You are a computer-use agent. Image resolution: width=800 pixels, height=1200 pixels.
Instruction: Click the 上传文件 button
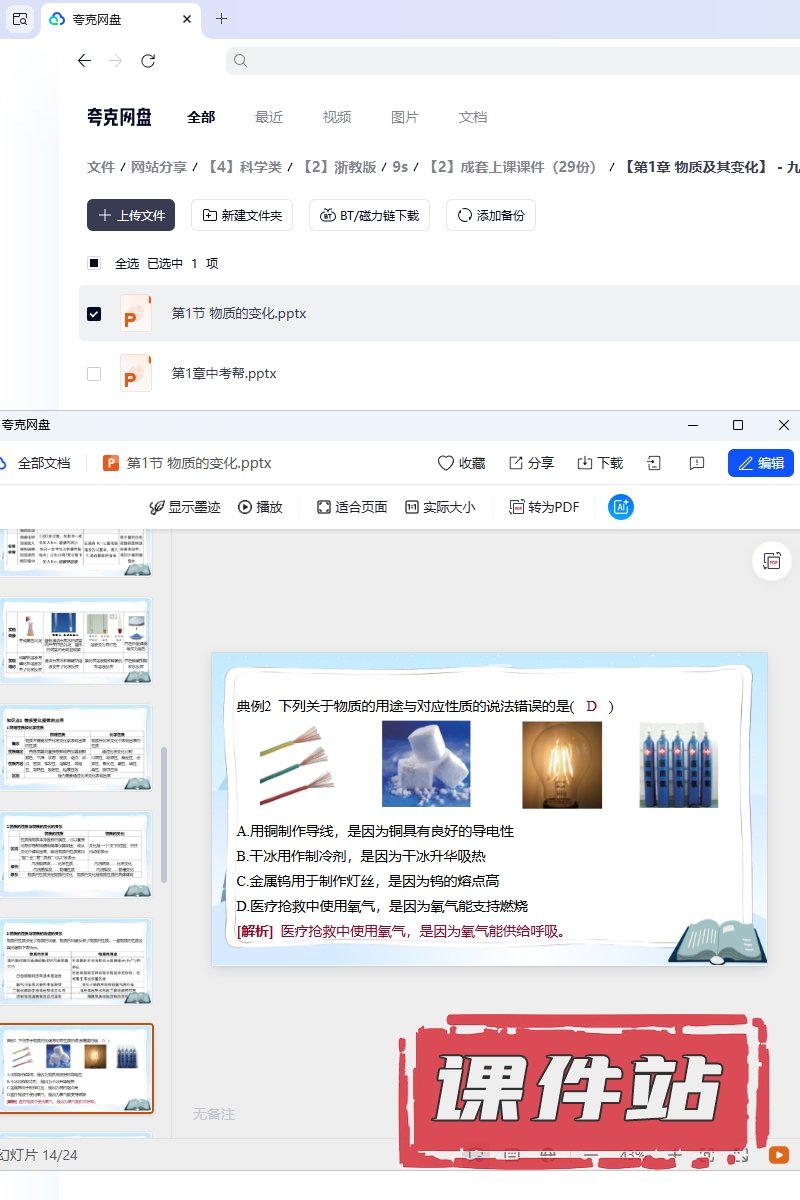pos(131,215)
